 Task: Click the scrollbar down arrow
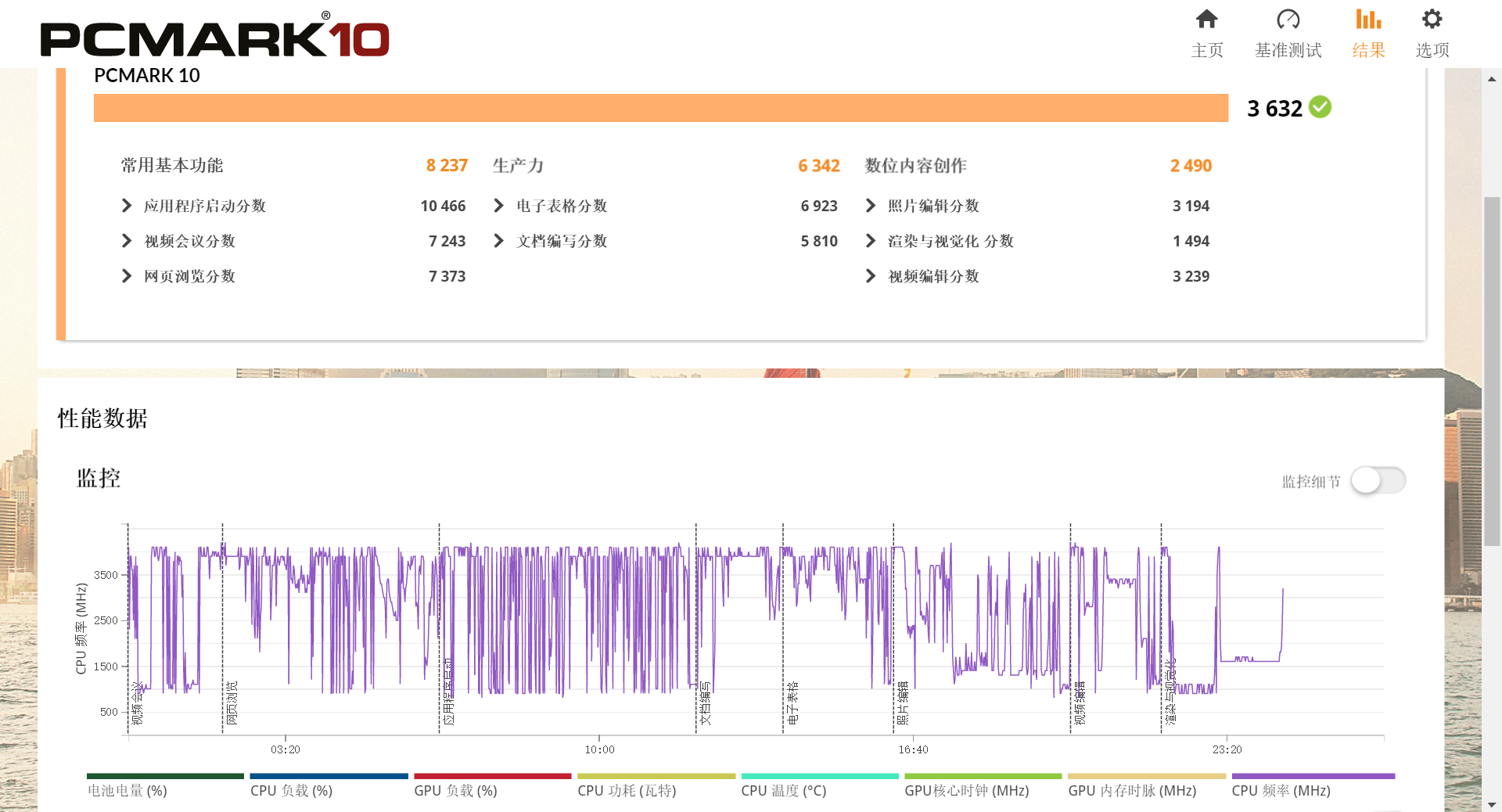pos(1492,804)
